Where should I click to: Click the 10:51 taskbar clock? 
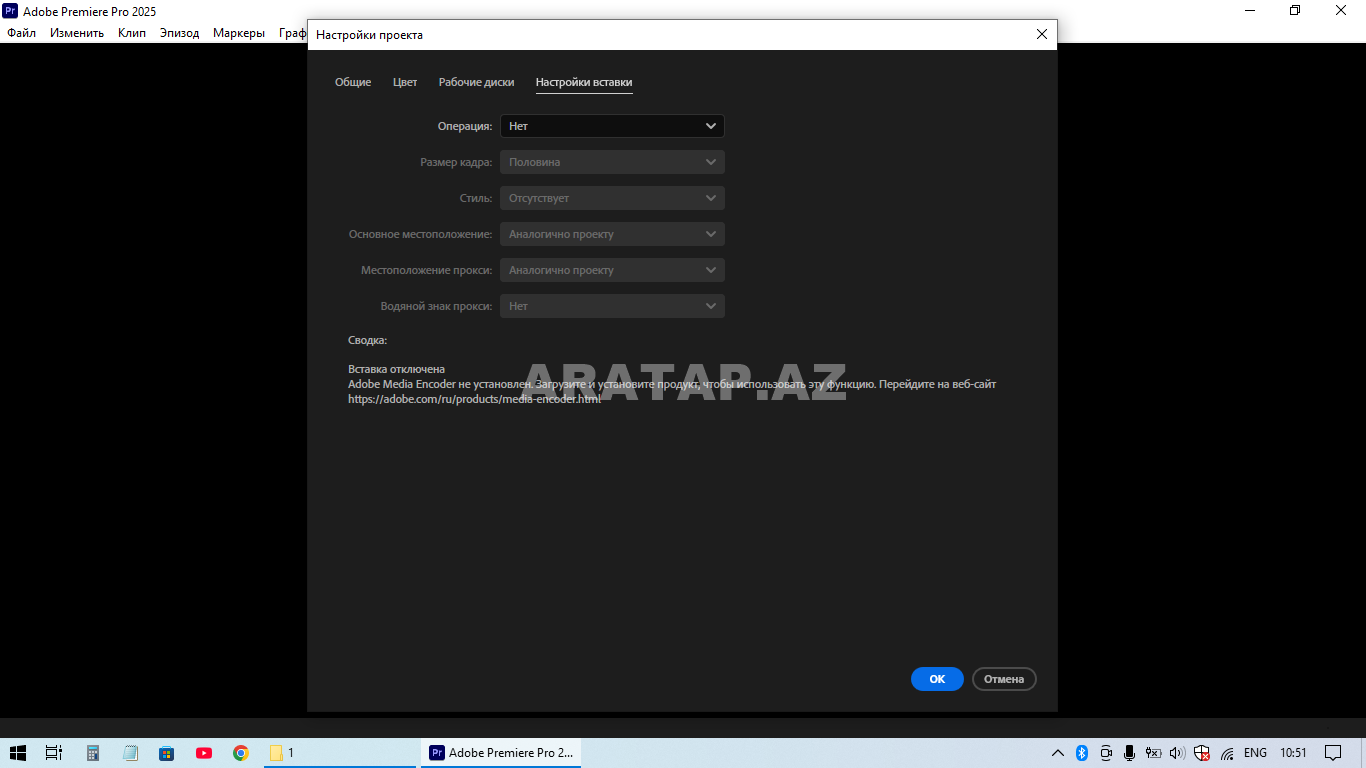coord(1293,753)
